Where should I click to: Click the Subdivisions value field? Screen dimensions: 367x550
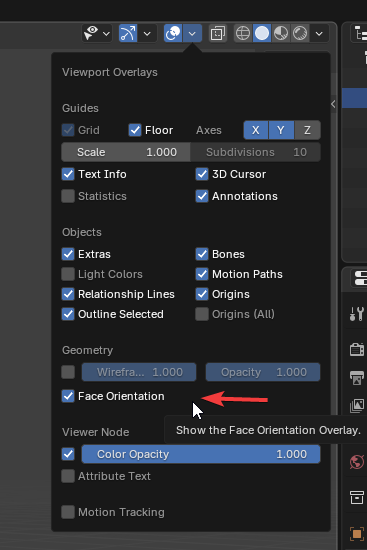[255, 152]
